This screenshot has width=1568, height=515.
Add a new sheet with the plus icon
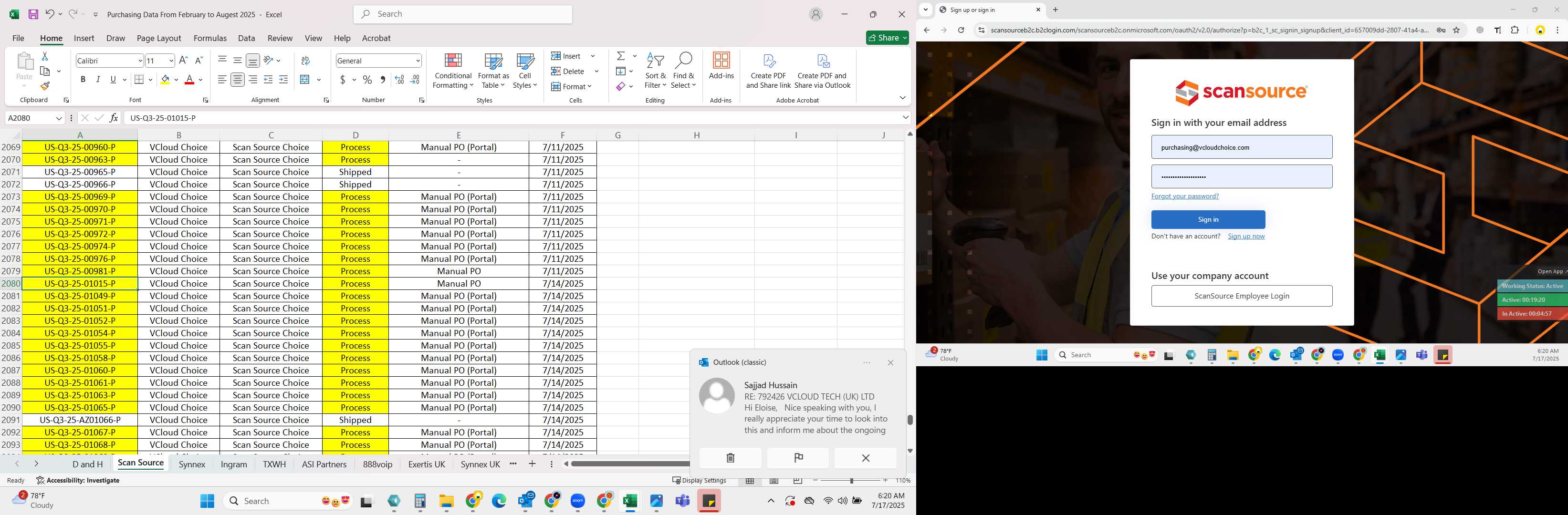point(532,464)
